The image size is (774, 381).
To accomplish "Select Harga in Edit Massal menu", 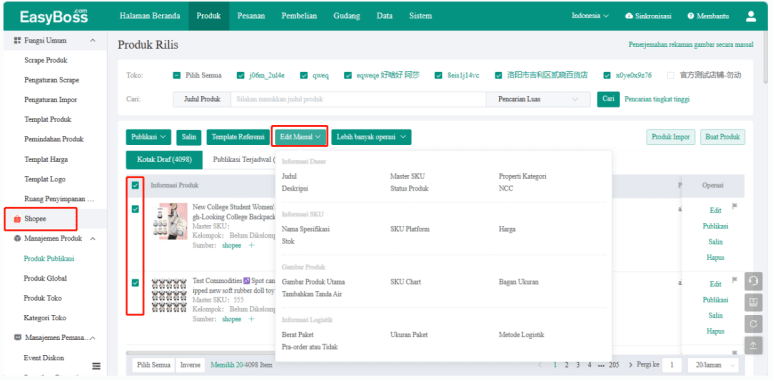I will click(507, 229).
